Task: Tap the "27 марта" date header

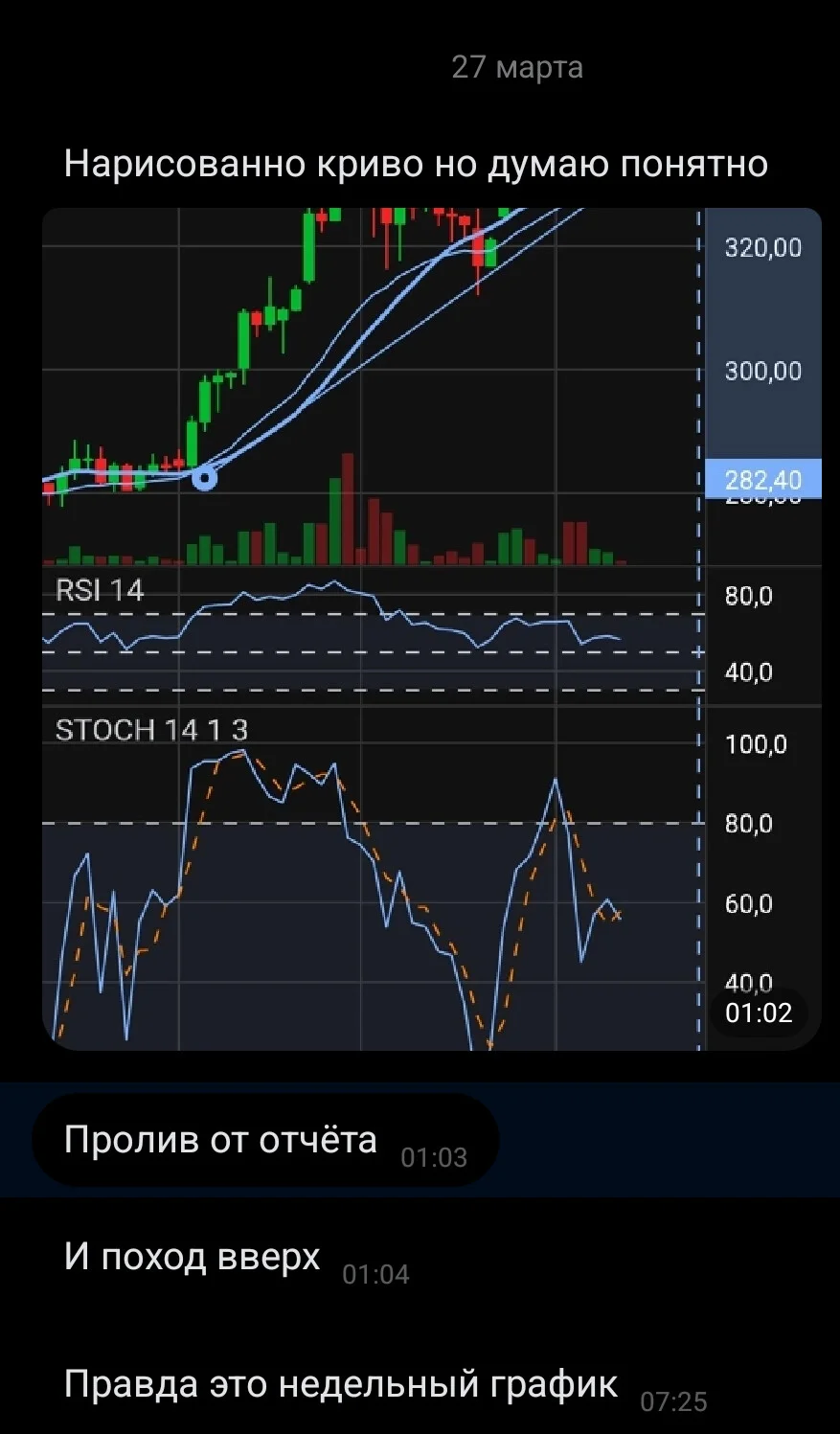Action: click(x=517, y=67)
